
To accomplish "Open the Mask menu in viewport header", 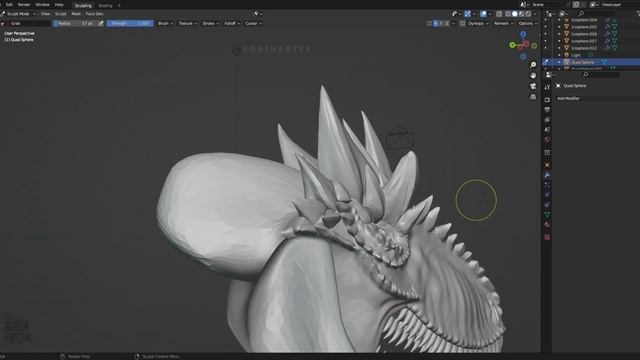I will click(76, 13).
